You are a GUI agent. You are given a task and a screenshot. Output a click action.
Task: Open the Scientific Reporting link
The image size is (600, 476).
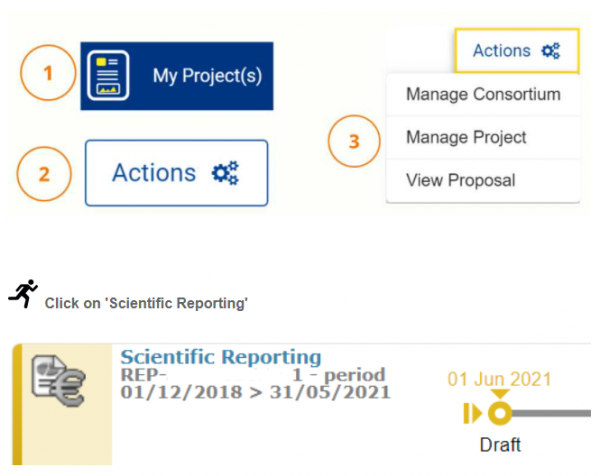point(221,357)
